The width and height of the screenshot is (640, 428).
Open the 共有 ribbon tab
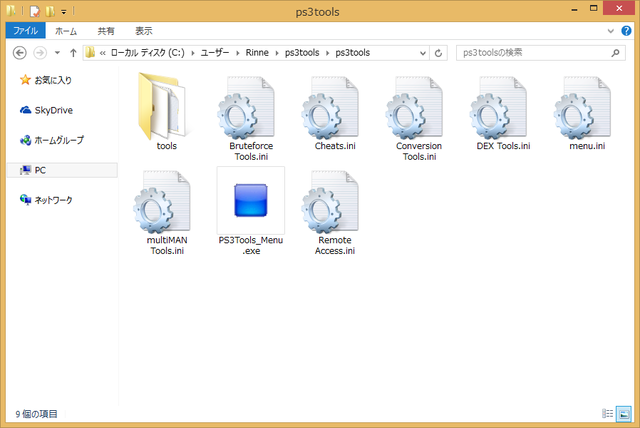point(106,31)
